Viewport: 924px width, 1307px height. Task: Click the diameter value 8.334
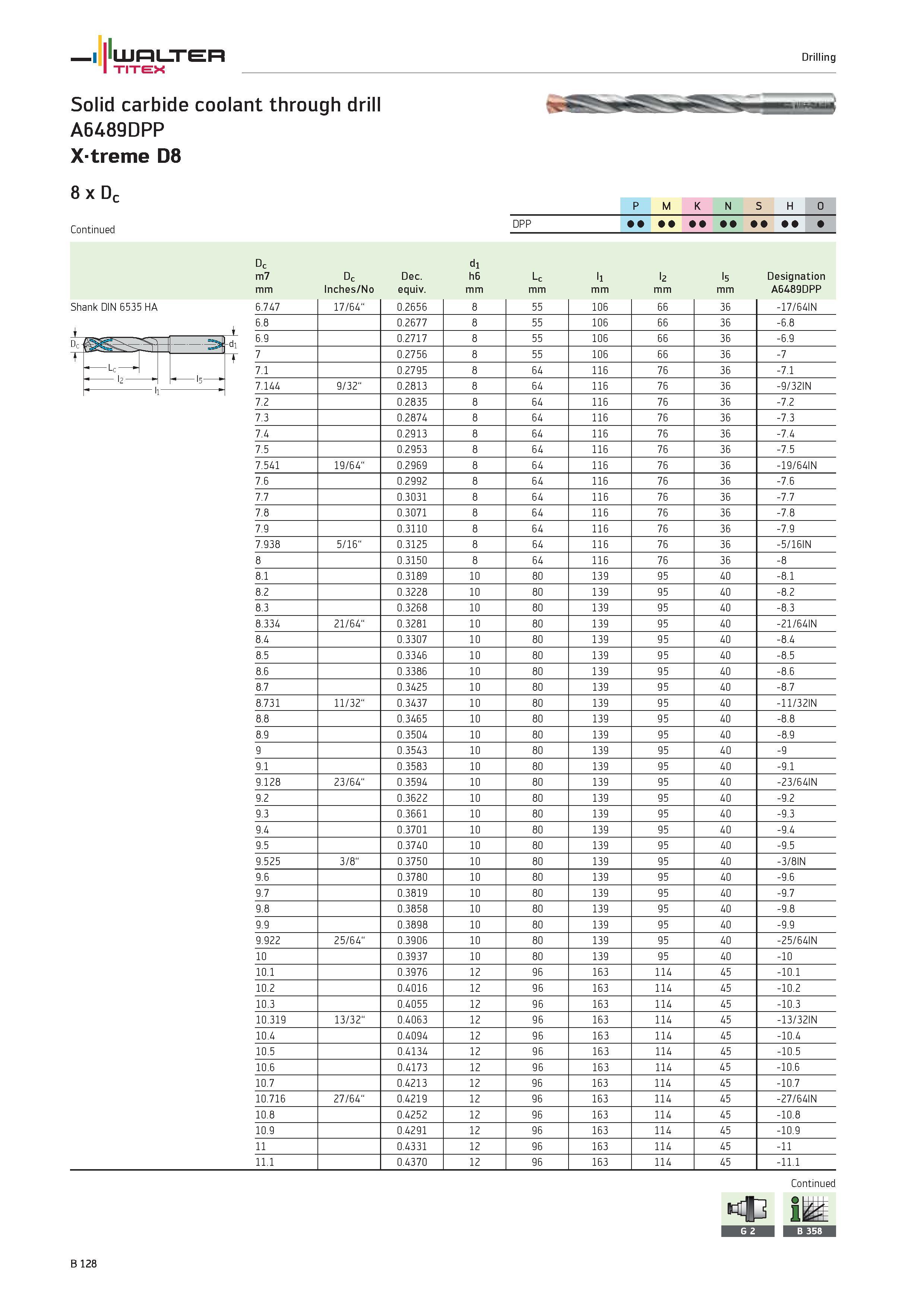[268, 624]
